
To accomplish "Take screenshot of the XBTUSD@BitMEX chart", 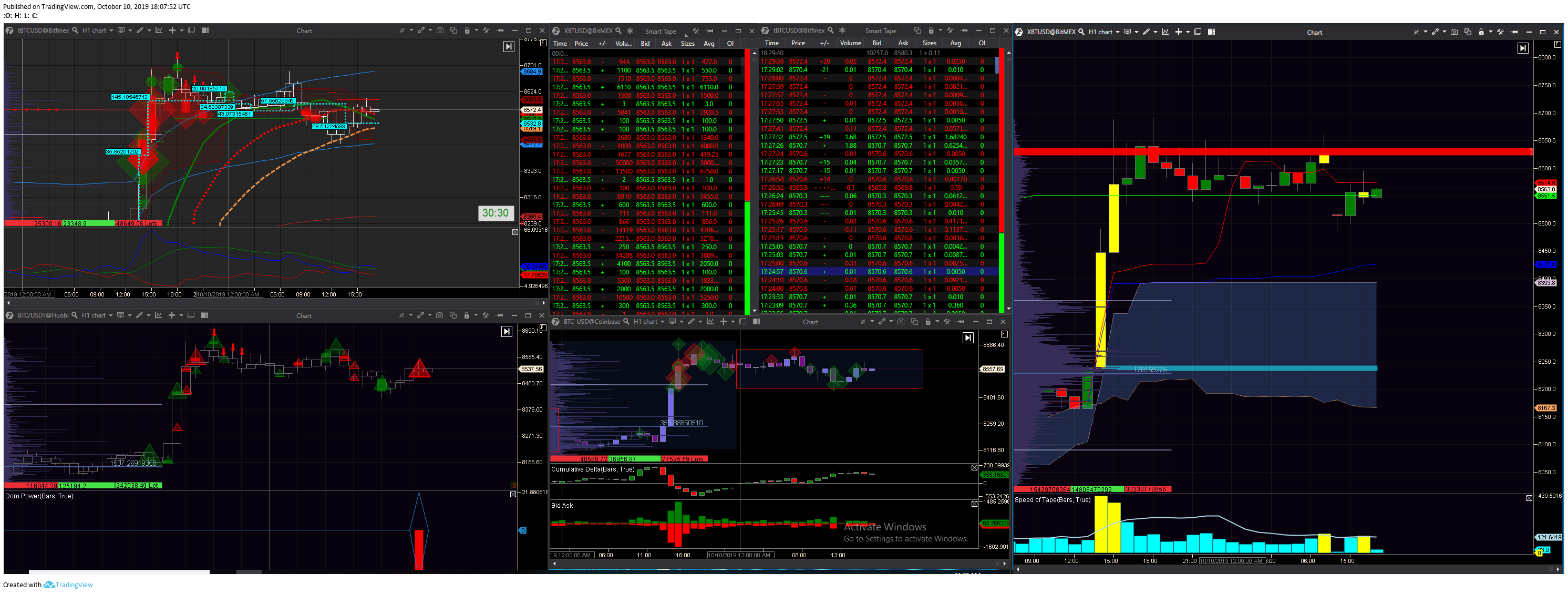I will [x=1455, y=32].
